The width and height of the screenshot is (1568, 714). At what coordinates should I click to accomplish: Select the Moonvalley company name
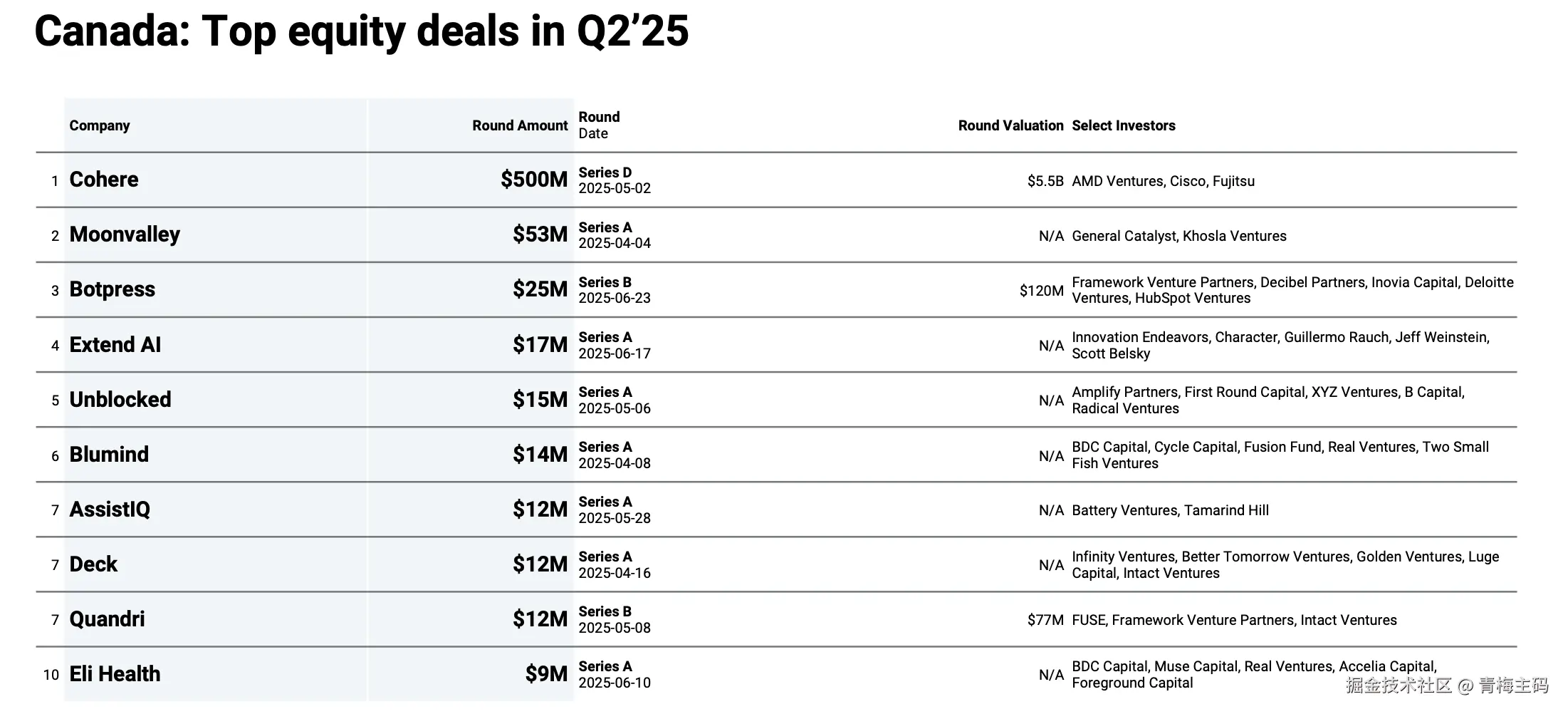point(125,234)
